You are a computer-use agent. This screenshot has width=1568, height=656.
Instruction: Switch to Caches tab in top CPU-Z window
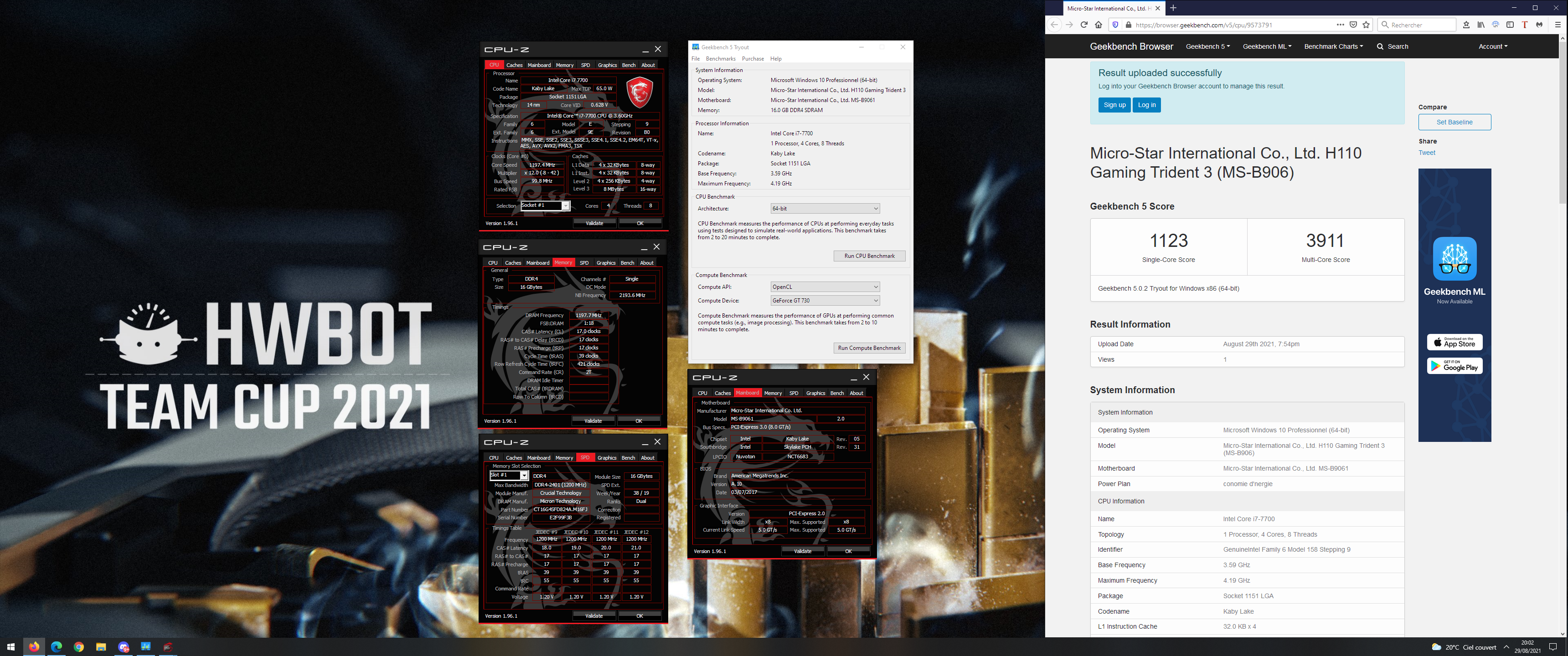[514, 65]
